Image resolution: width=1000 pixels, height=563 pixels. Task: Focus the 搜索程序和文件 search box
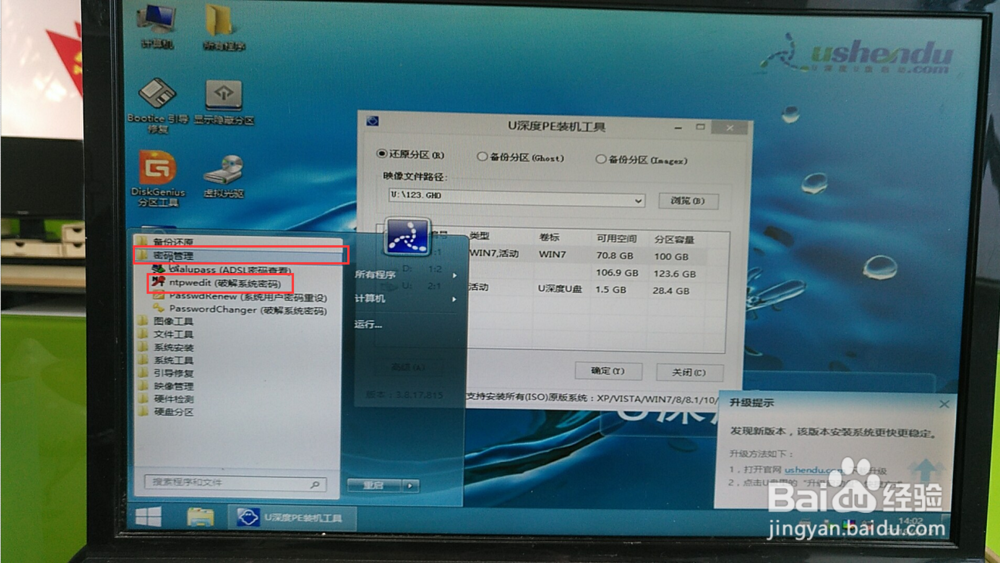pos(235,484)
